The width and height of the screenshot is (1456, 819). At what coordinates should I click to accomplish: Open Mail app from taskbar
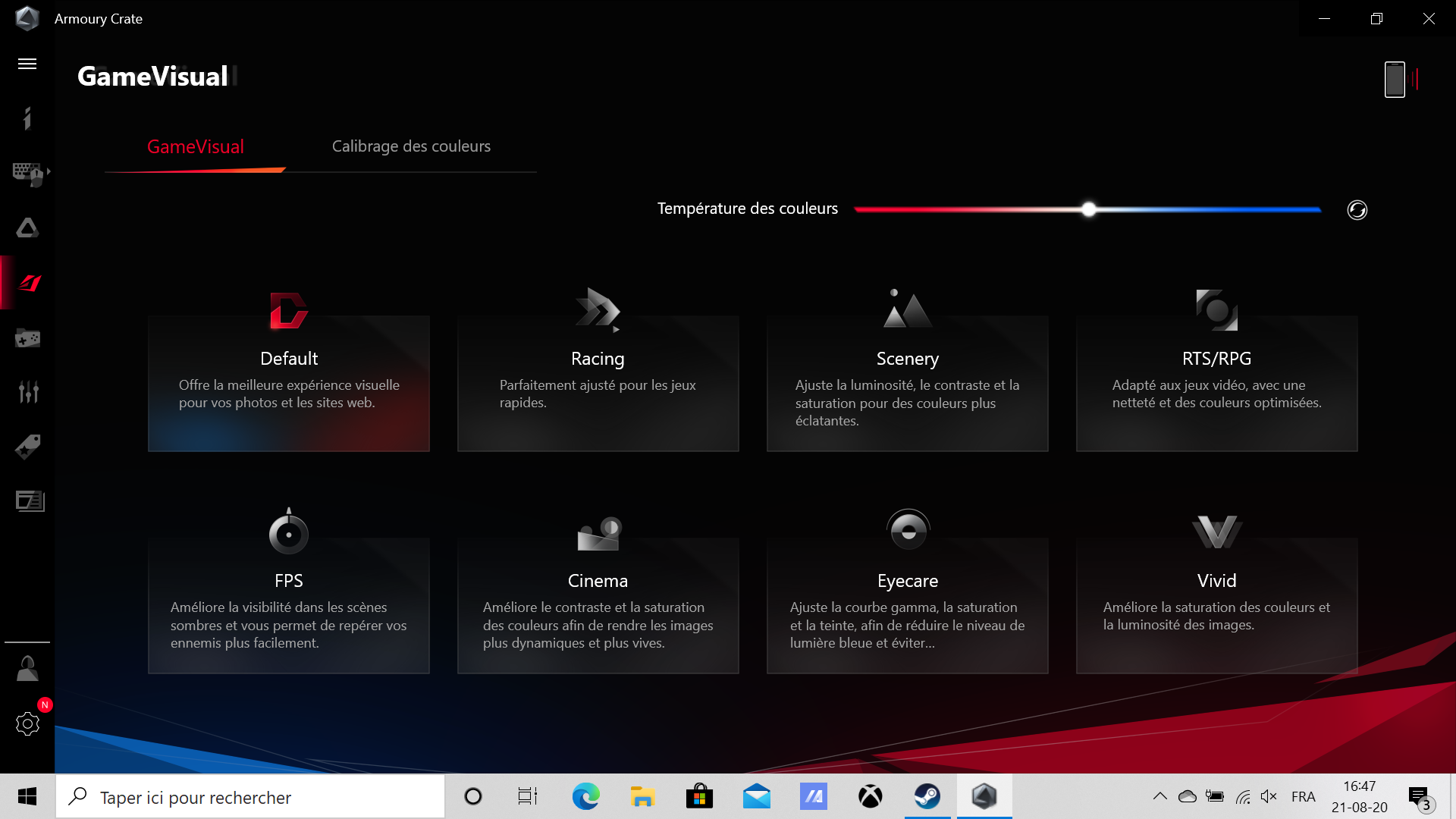(x=756, y=796)
